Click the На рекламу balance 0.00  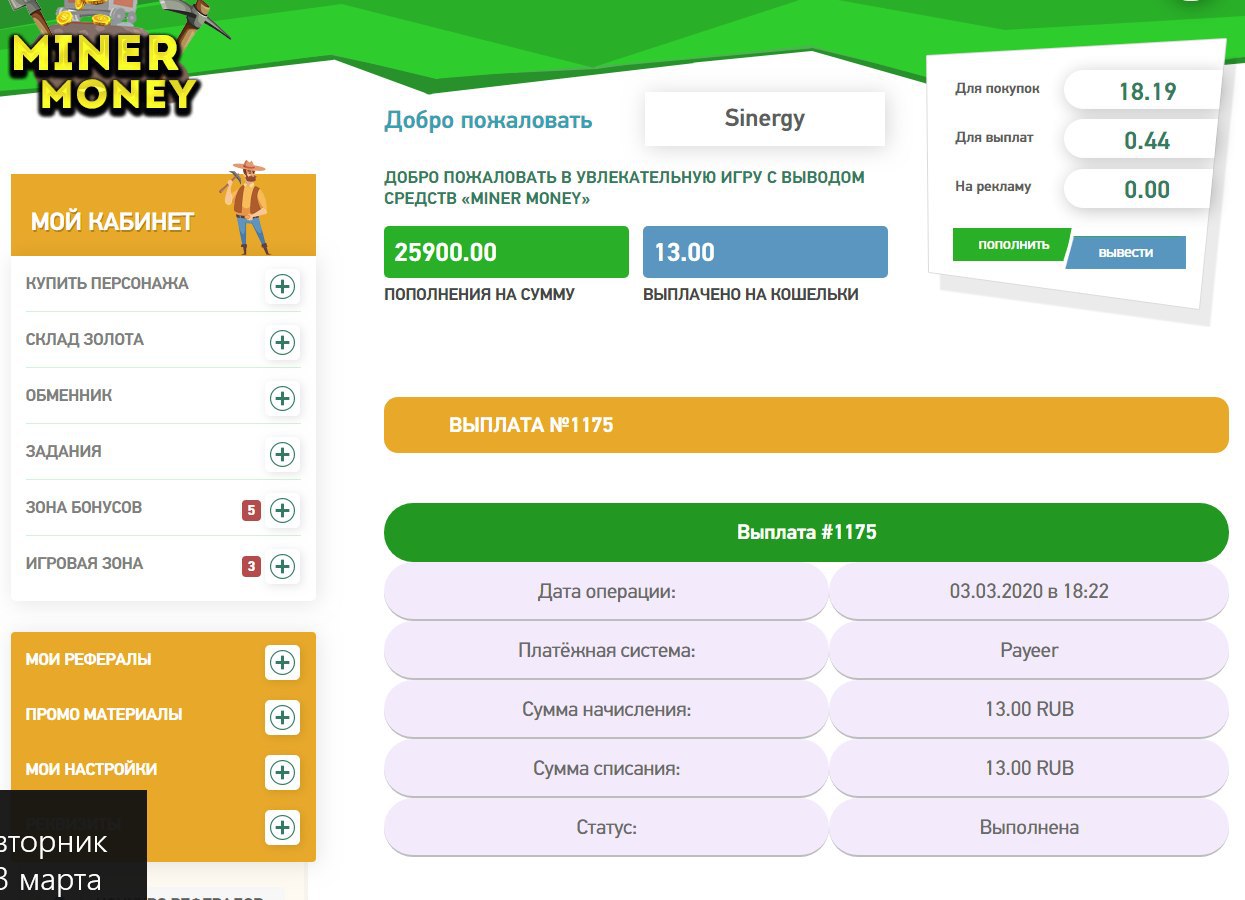click(1146, 189)
